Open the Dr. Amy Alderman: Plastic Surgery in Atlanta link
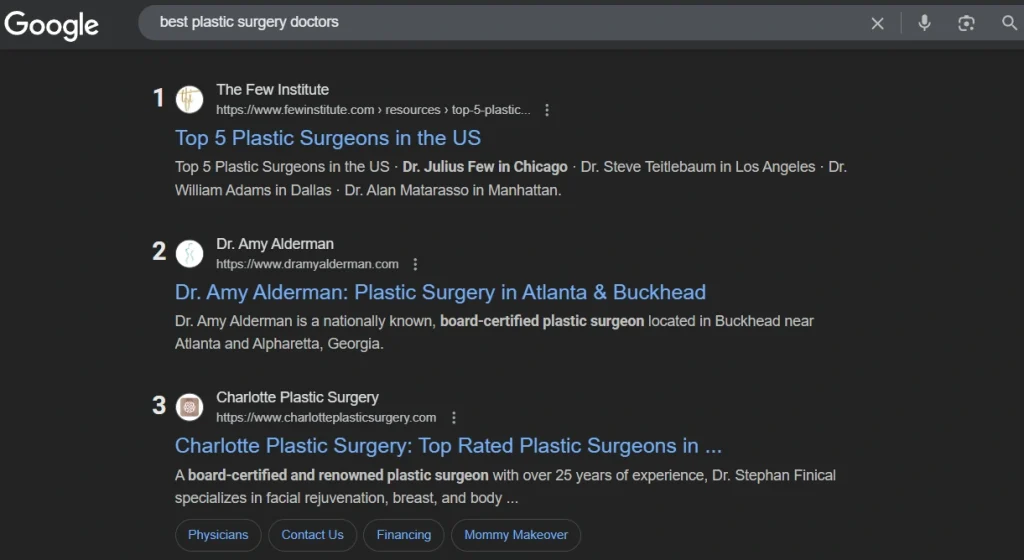The width and height of the screenshot is (1024, 560). (x=440, y=292)
